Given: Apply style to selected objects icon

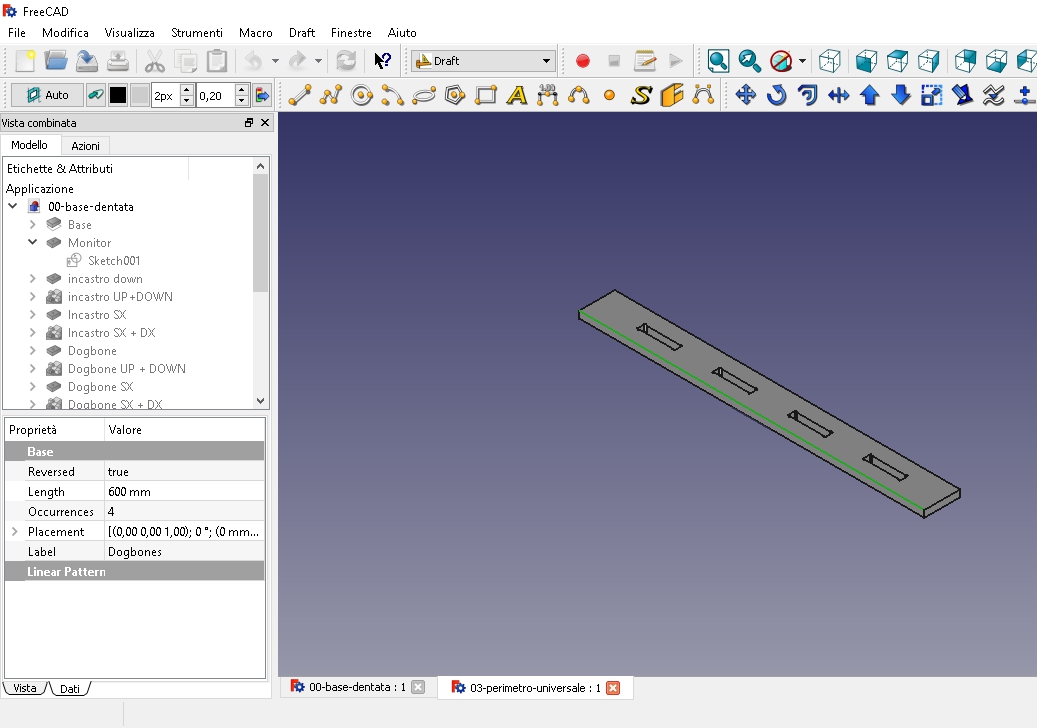Looking at the screenshot, I should [x=263, y=95].
